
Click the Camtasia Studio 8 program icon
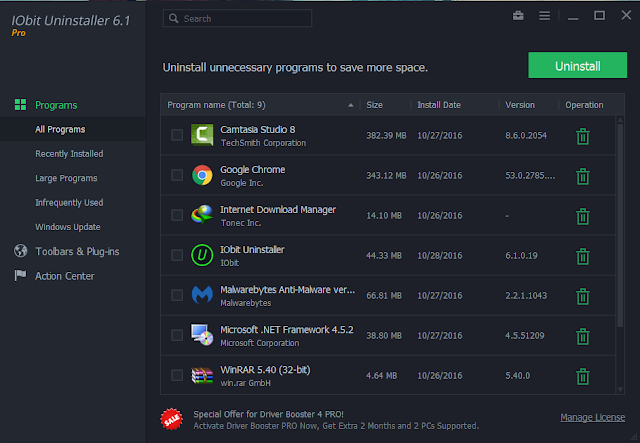202,135
